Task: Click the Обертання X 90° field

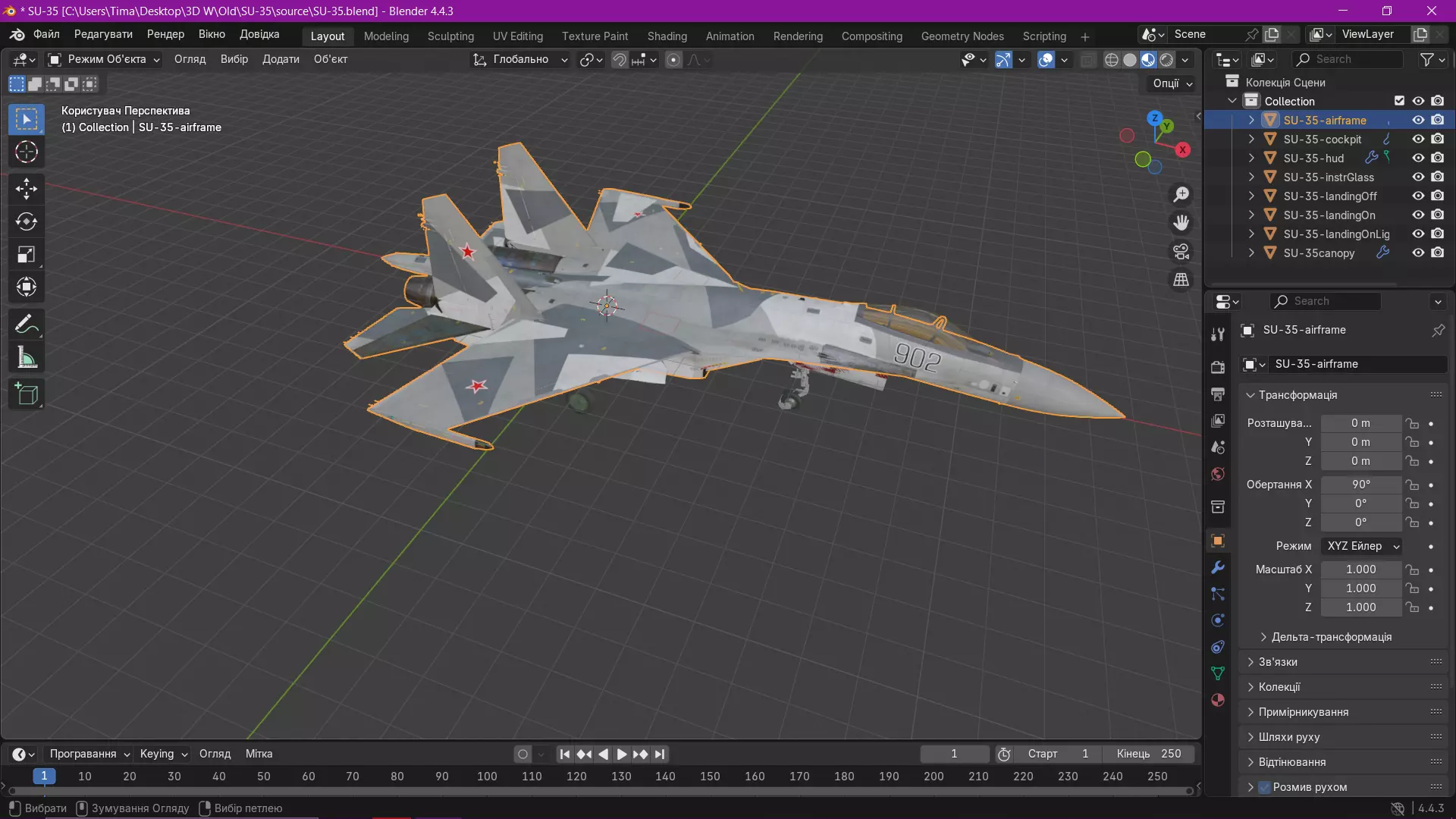Action: (x=1360, y=485)
